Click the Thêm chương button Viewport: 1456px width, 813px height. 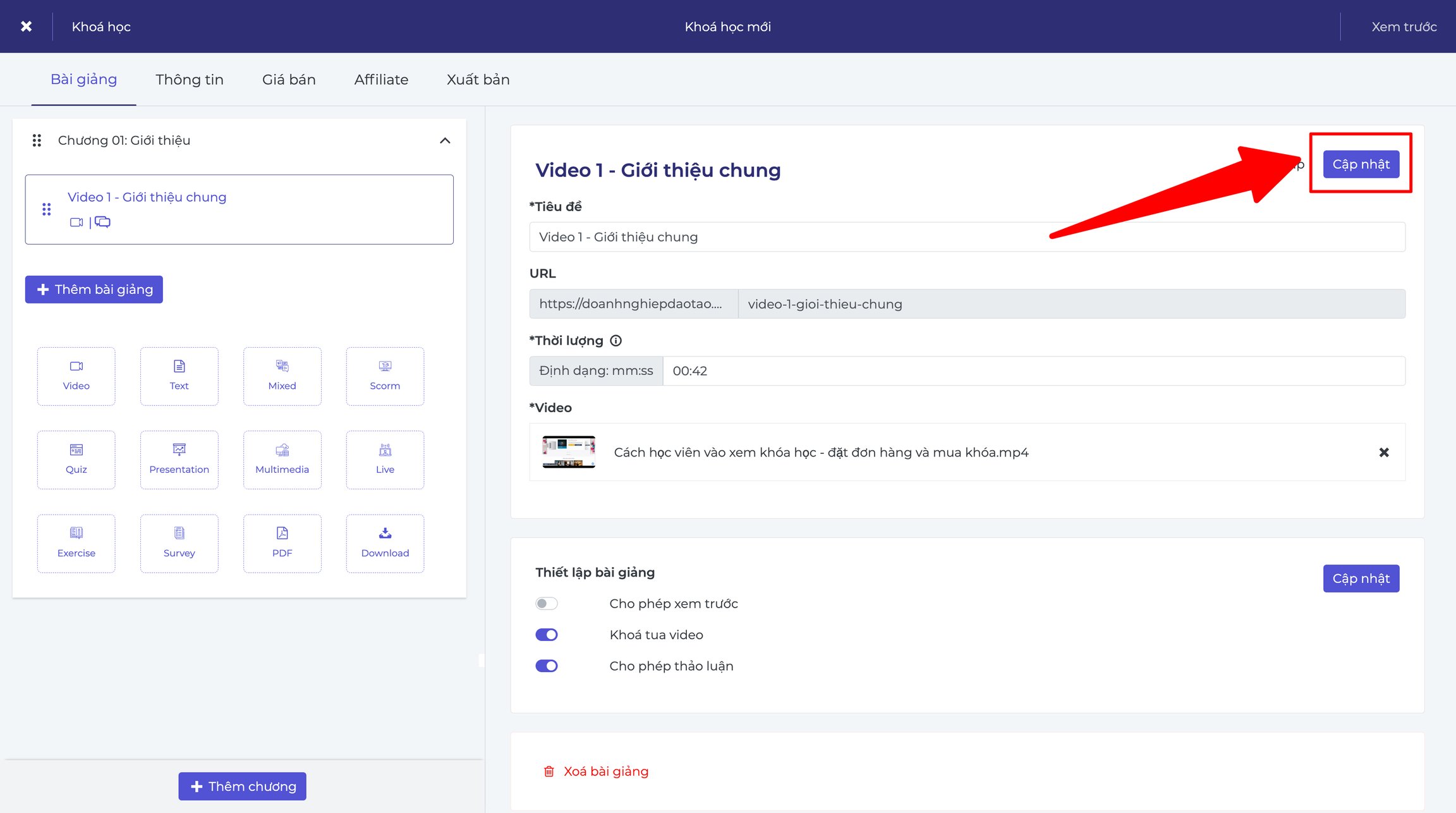[x=242, y=786]
